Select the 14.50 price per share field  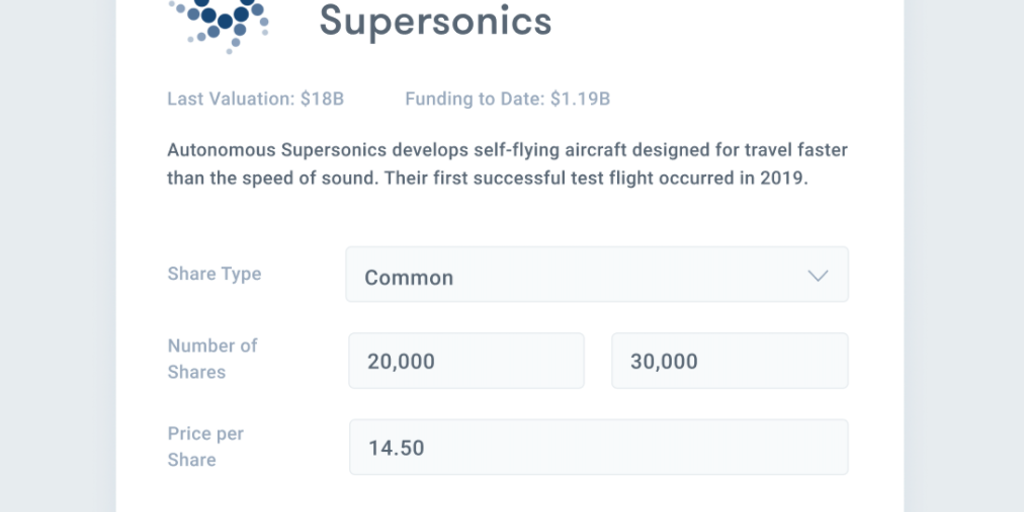point(598,447)
